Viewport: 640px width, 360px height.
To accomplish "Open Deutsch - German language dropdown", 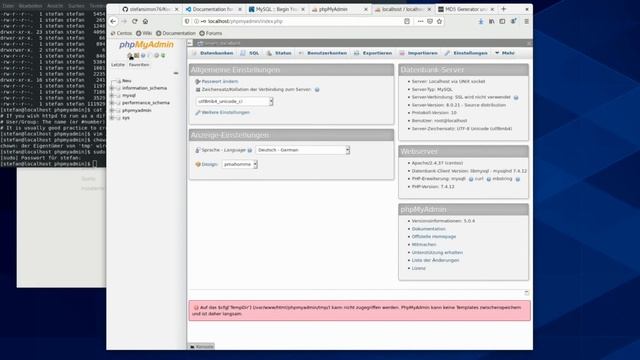I will click(302, 150).
